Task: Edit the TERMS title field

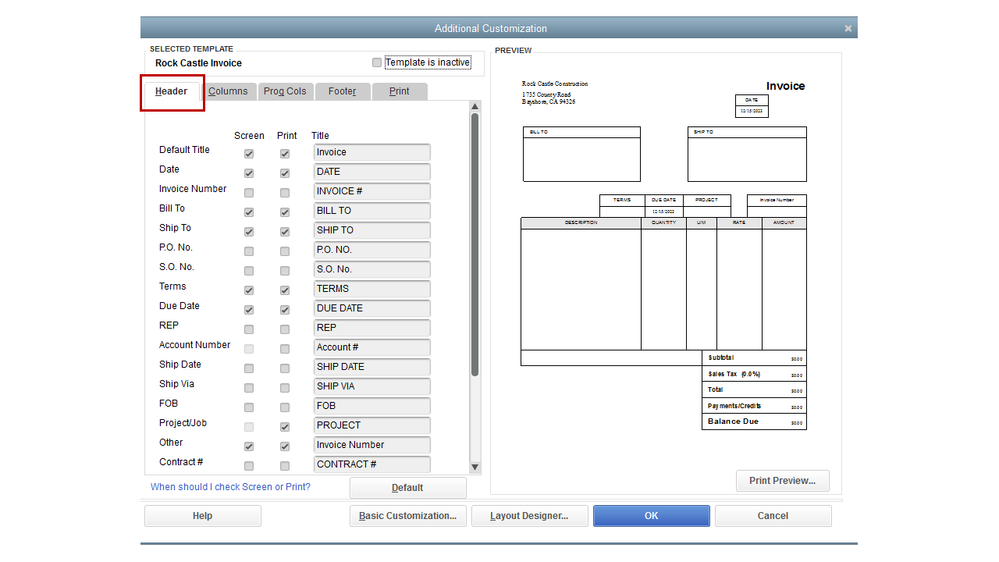Action: 372,289
